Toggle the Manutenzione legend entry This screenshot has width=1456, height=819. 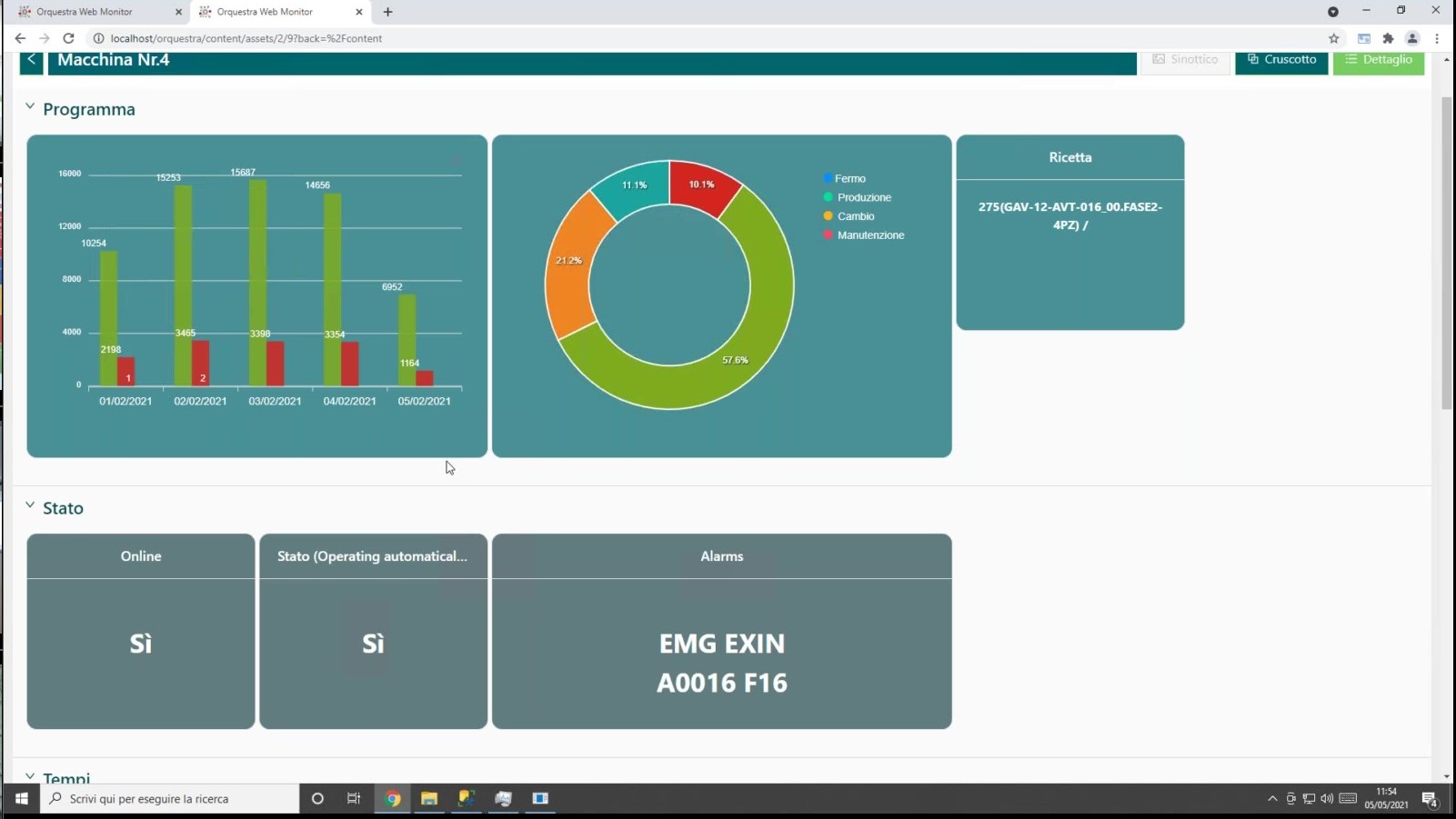point(864,235)
